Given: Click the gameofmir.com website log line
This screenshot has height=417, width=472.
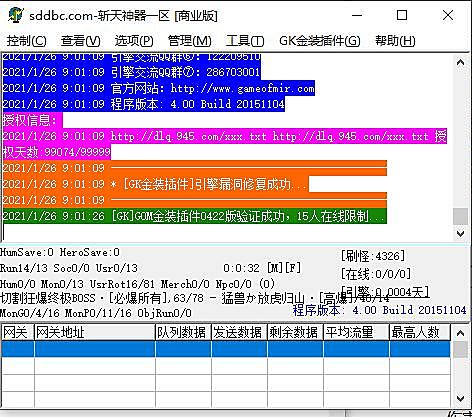Looking at the screenshot, I should coord(158,88).
